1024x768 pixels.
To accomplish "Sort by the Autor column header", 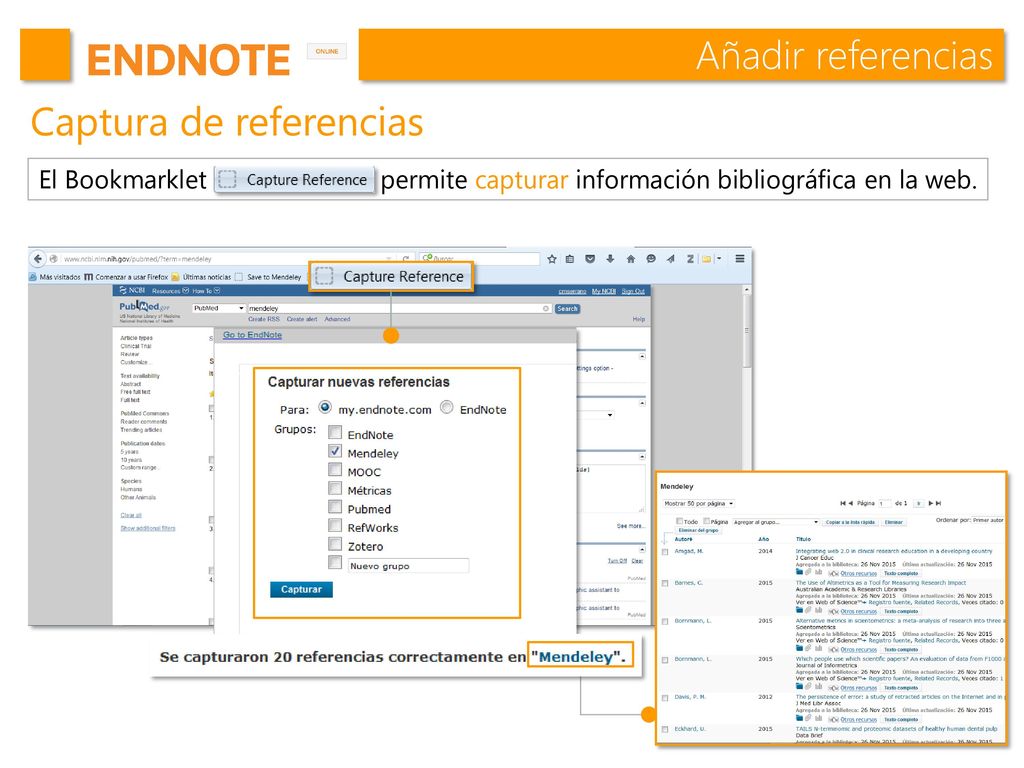I will coord(683,539).
